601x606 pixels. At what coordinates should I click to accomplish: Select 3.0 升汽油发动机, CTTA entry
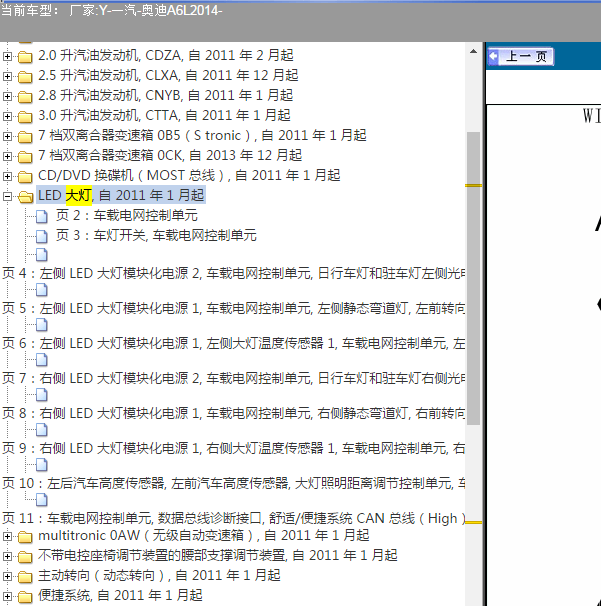coord(164,116)
